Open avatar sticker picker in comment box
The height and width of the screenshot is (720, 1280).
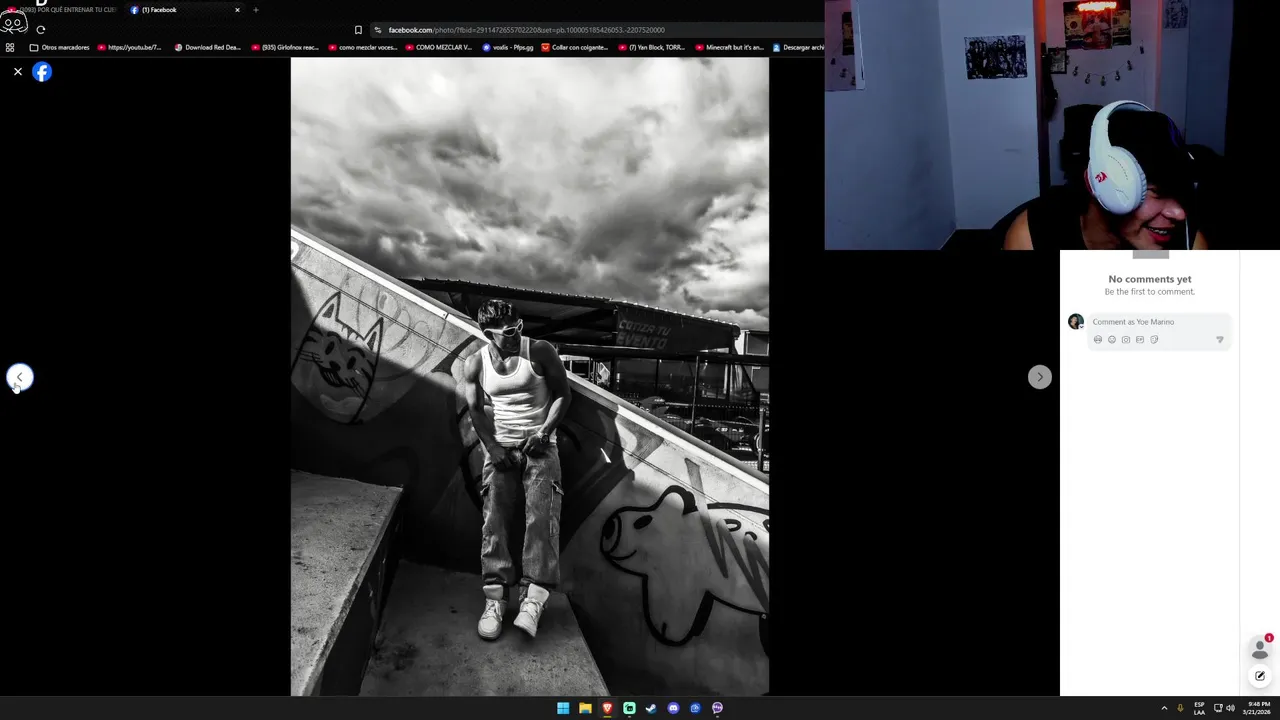[x=1097, y=340]
